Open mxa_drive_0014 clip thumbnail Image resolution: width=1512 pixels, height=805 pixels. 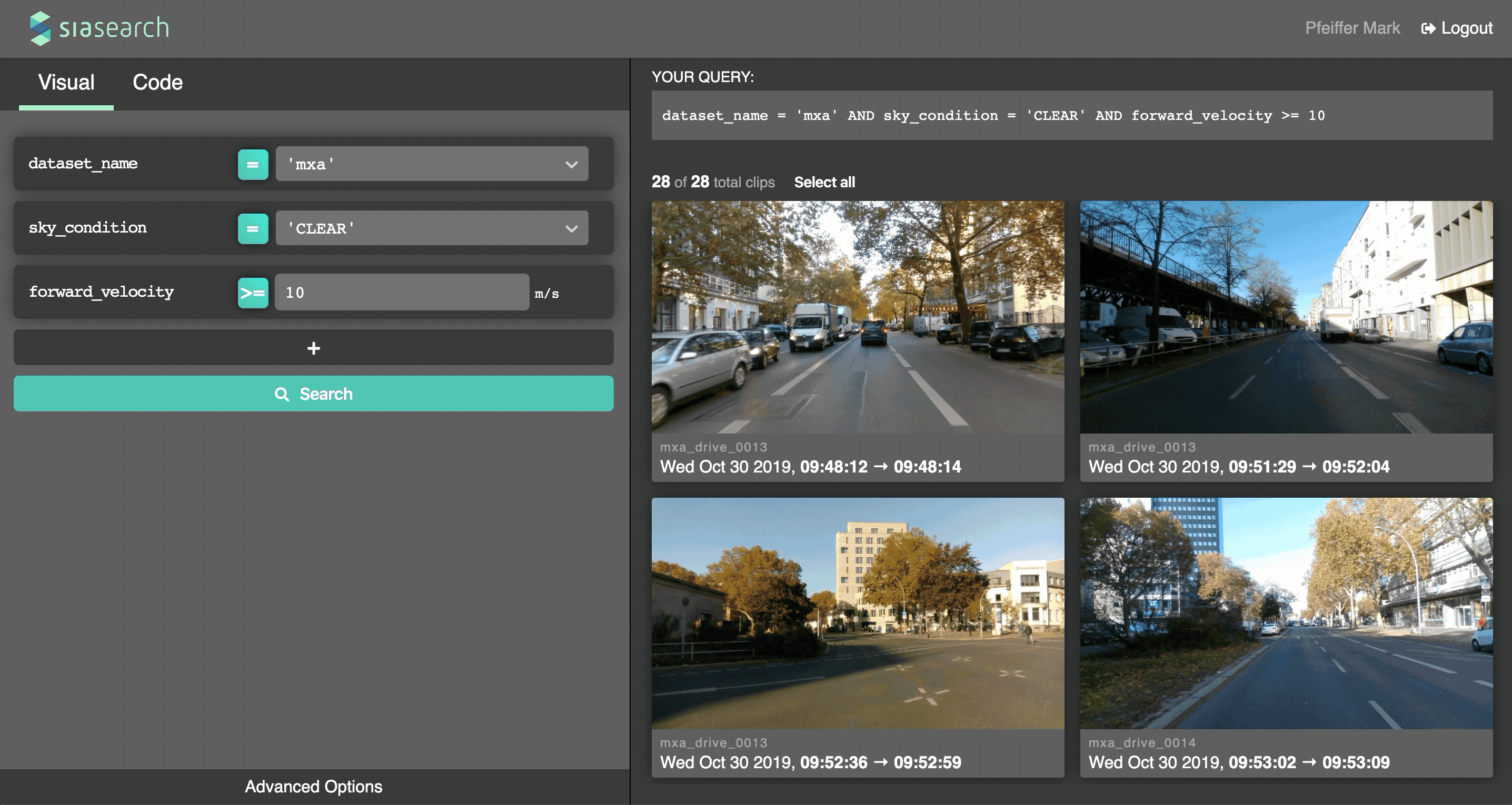1286,613
